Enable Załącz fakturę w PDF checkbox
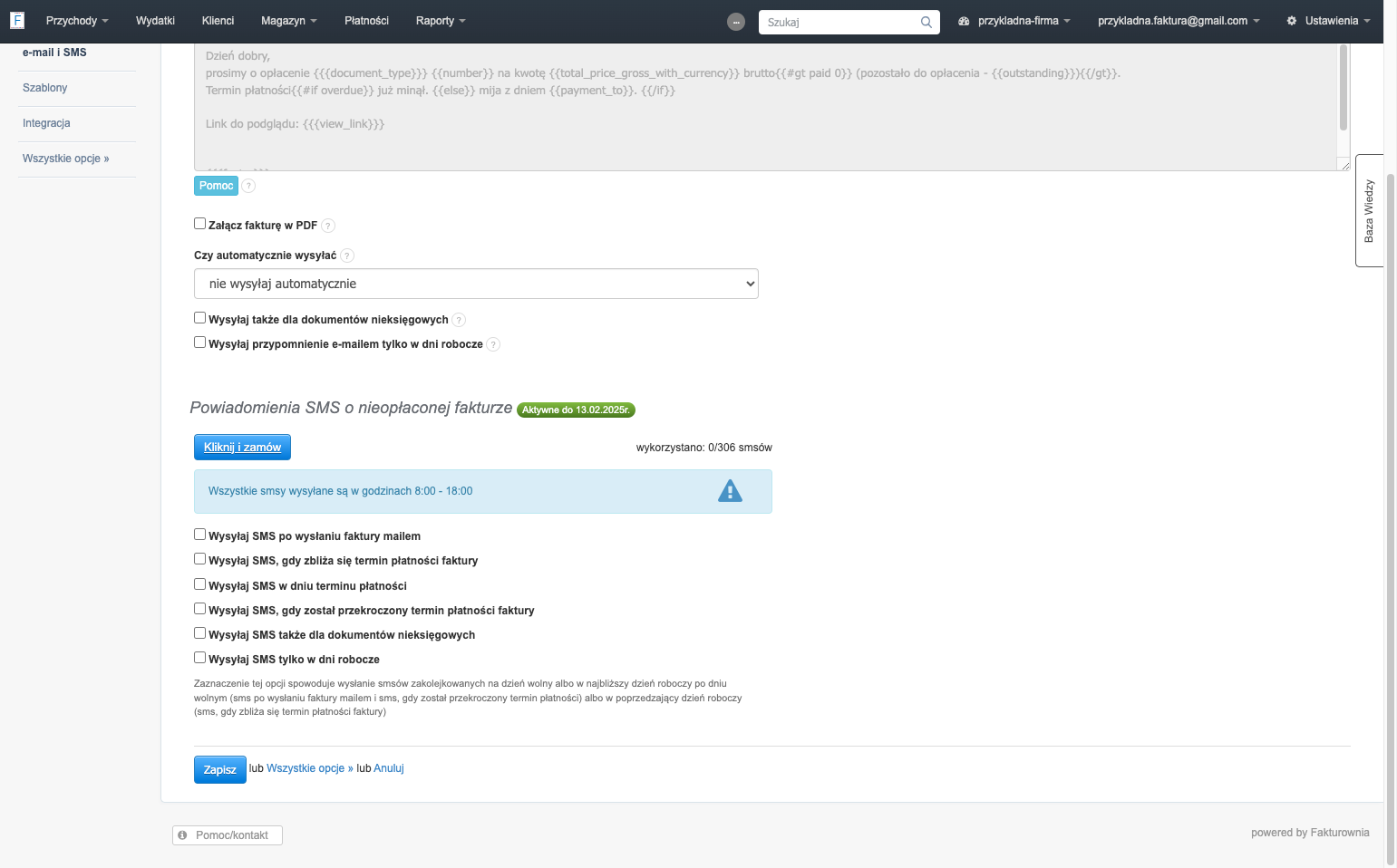This screenshot has width=1397, height=868. tap(199, 224)
